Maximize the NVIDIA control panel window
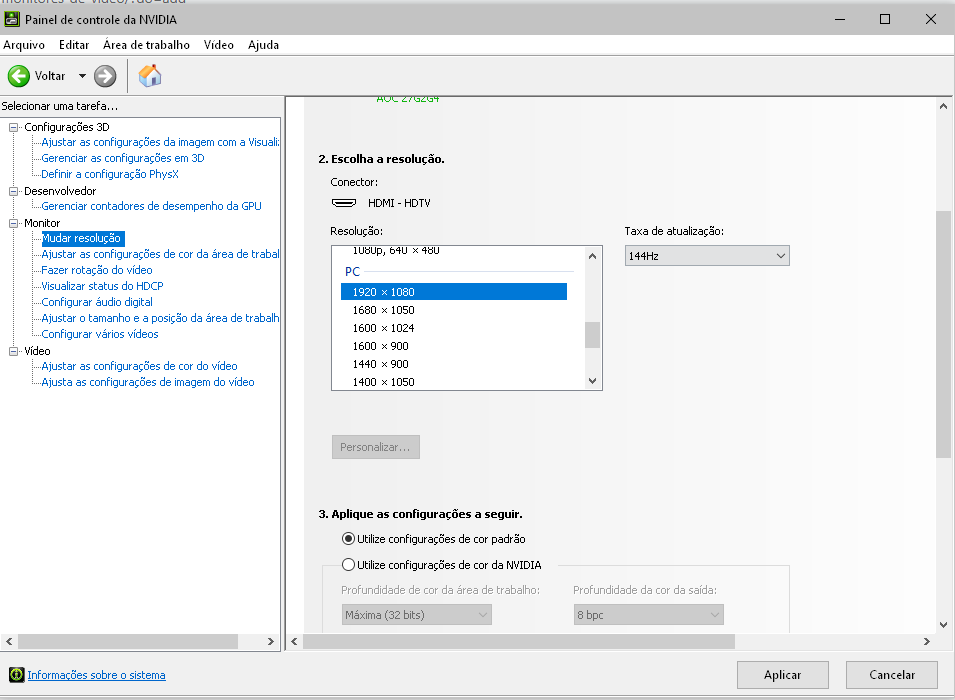The height and width of the screenshot is (700, 955). [x=885, y=19]
